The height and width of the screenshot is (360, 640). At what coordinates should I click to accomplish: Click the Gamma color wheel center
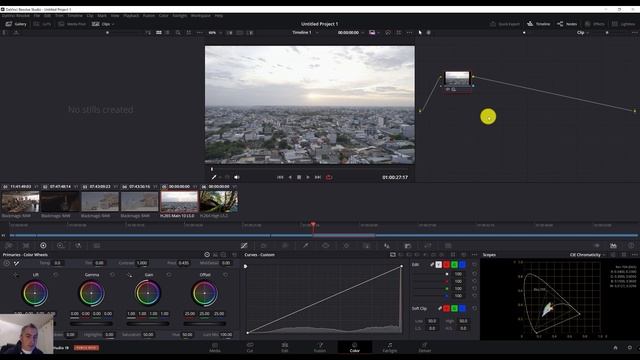click(x=91, y=293)
